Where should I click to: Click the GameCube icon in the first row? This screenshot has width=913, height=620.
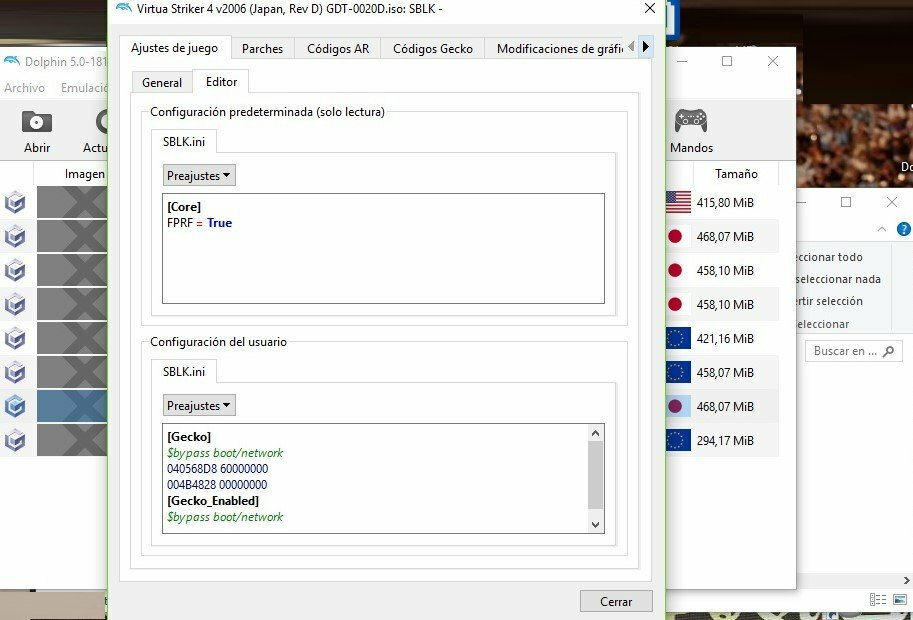(x=15, y=203)
